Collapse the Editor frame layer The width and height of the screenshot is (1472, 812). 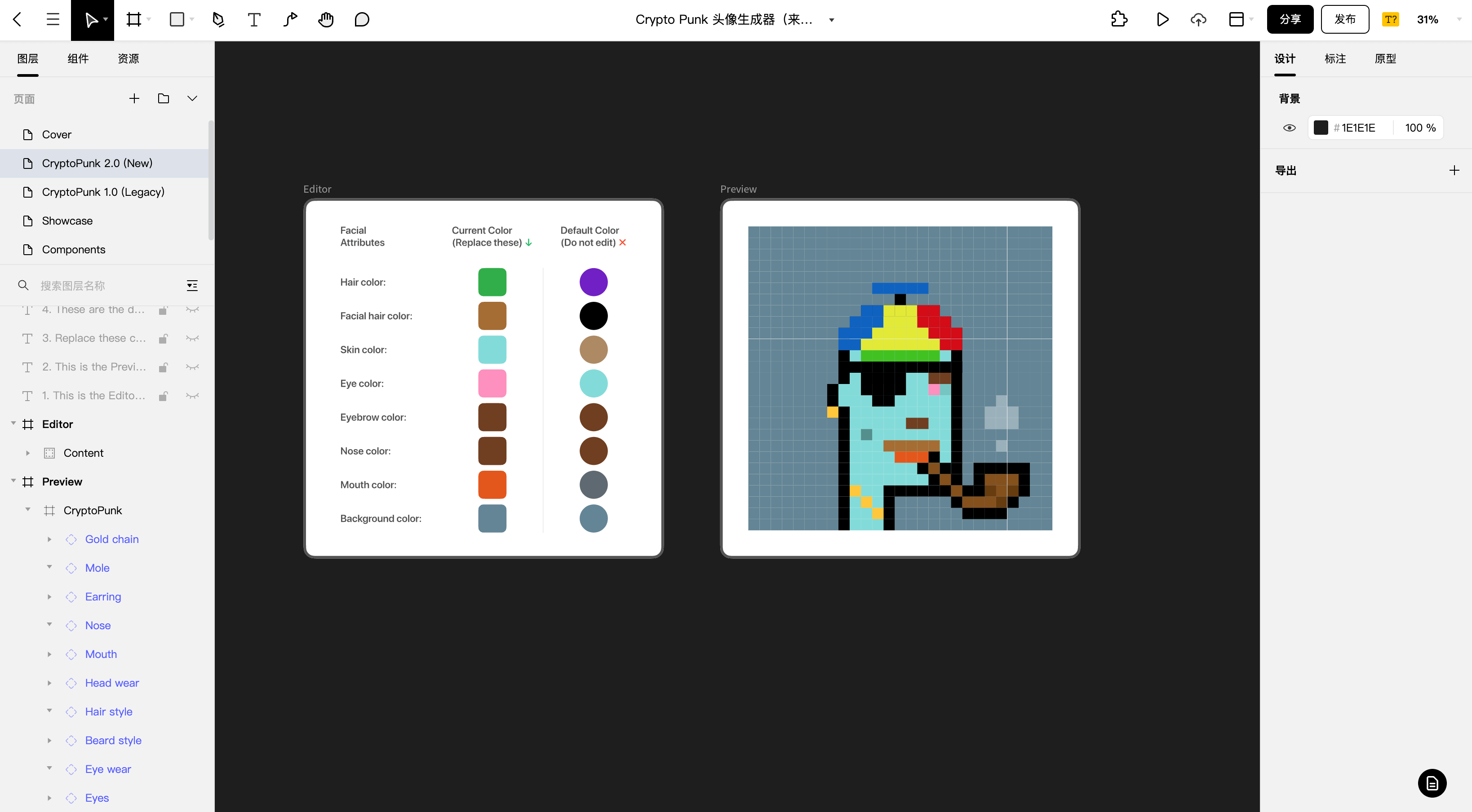click(x=13, y=424)
